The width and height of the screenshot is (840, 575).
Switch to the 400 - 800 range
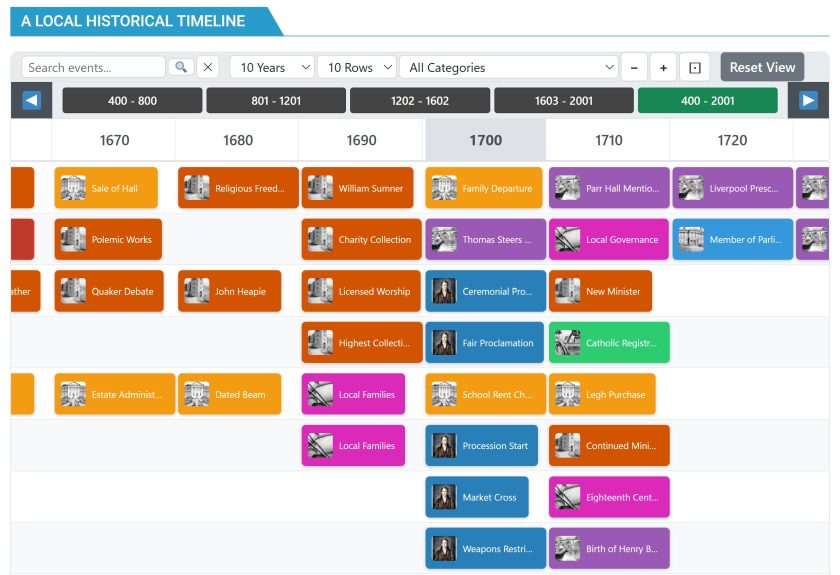pyautogui.click(x=133, y=101)
